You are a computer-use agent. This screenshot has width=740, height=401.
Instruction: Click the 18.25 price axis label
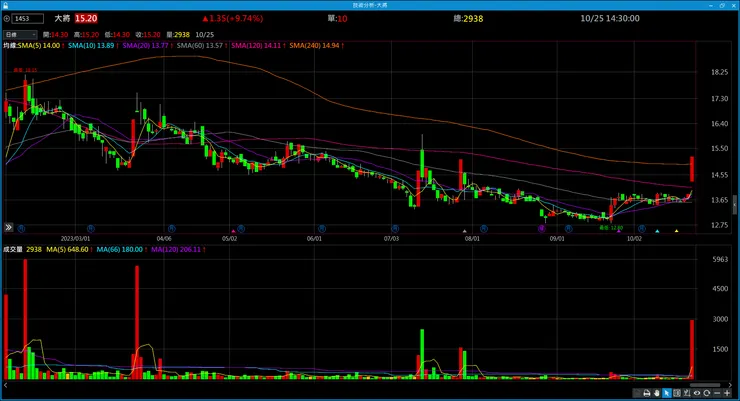719,72
